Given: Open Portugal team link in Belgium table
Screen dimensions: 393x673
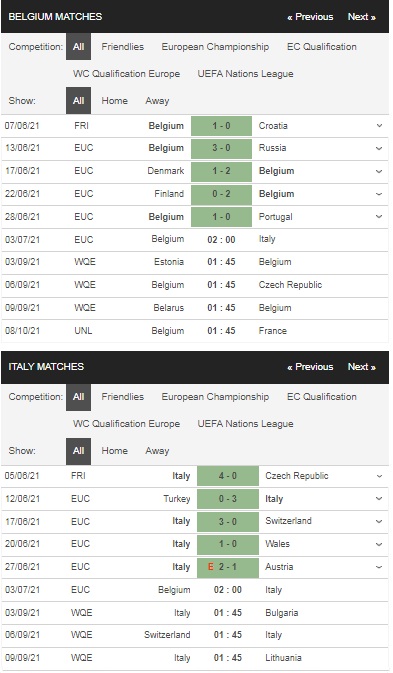Looking at the screenshot, I should [275, 217].
